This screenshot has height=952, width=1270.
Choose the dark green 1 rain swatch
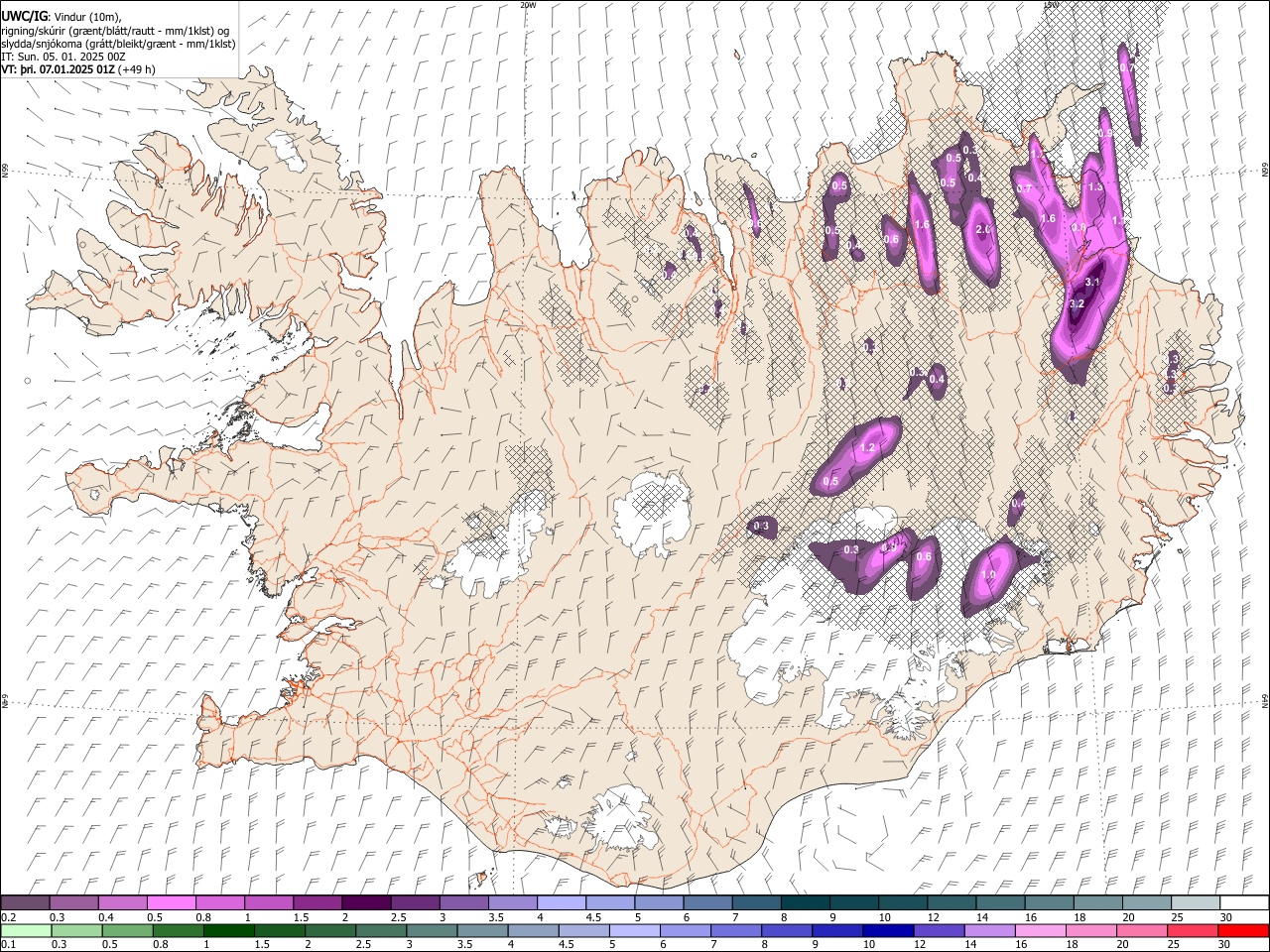click(228, 930)
